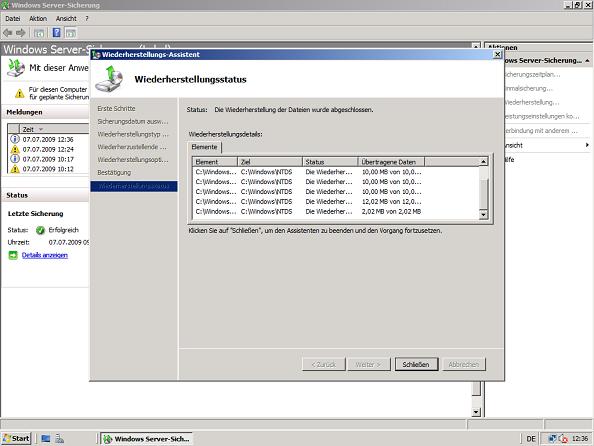Open the Start menu
594x446 pixels.
(16, 438)
